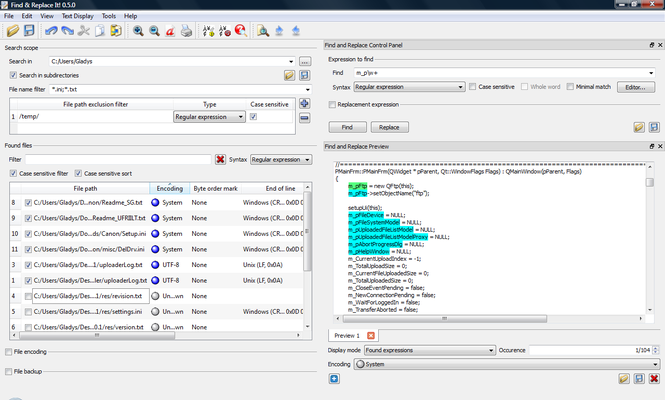Toggle Search in subdirectories checkbox
Image resolution: width=665 pixels, height=400 pixels.
[13, 75]
